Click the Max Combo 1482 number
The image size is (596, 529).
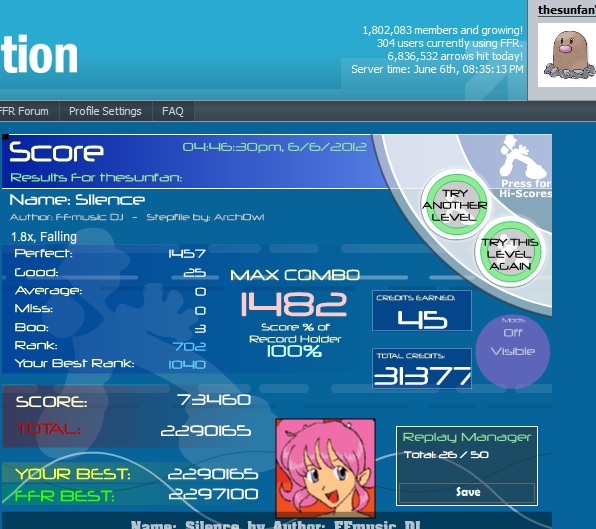point(294,304)
